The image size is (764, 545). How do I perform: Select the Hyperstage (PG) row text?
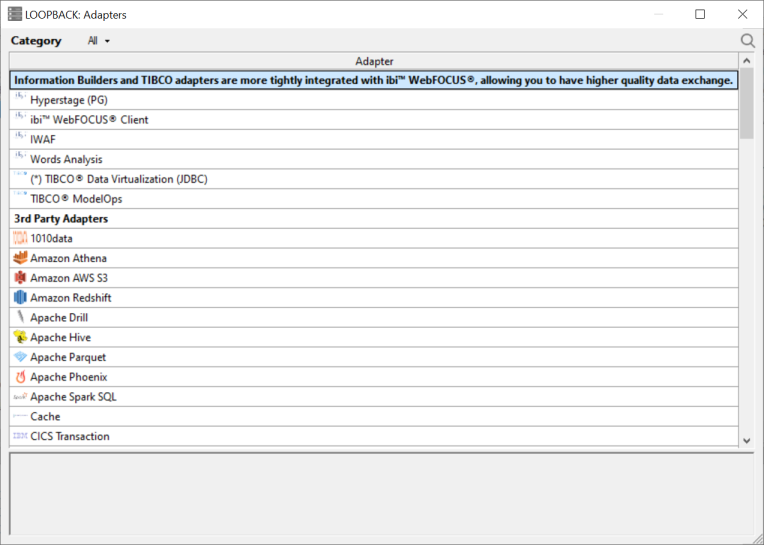point(69,100)
